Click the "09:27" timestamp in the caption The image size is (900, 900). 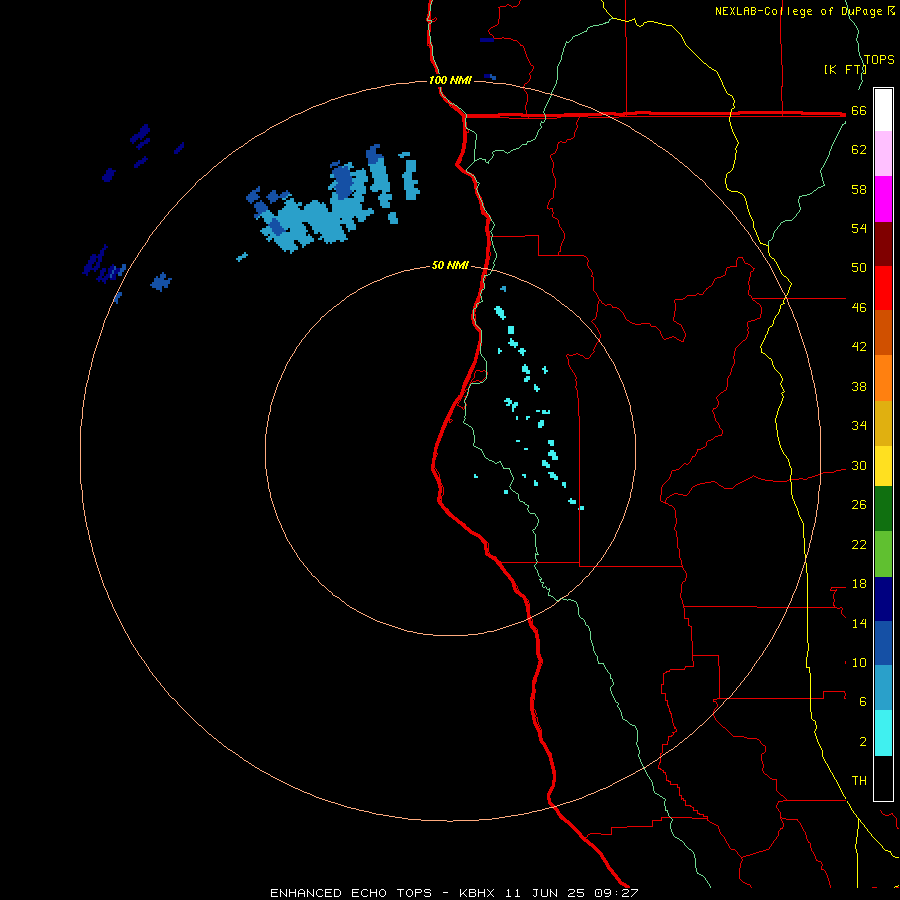point(616,893)
